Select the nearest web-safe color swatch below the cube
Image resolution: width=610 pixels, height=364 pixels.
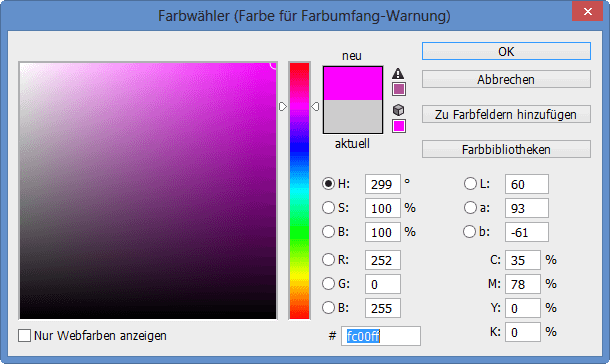coord(399,126)
